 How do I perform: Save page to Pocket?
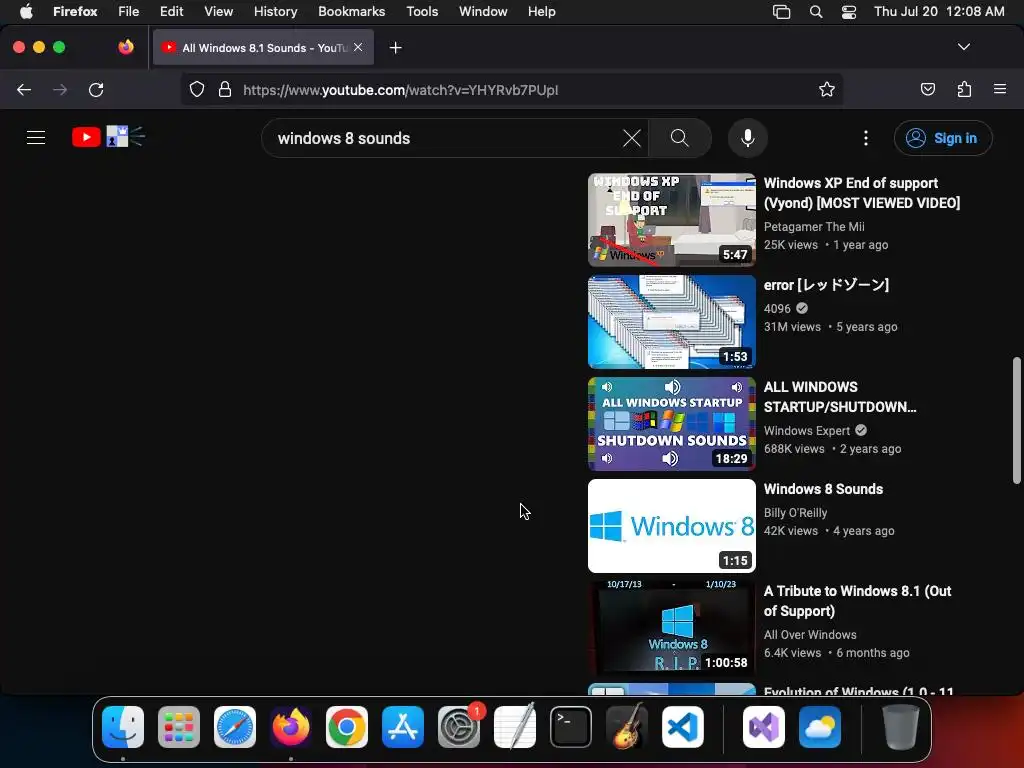[x=927, y=89]
